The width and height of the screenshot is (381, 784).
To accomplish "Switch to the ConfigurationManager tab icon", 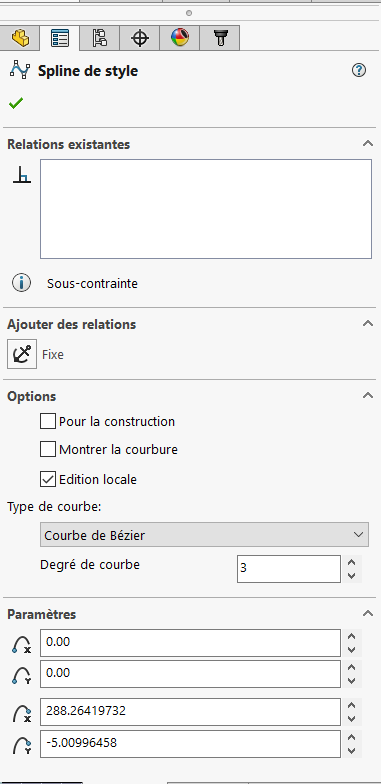I will (100, 38).
